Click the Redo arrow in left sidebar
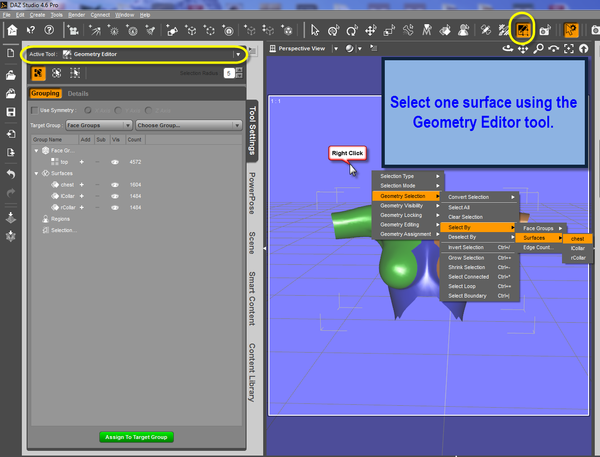Image resolution: width=600 pixels, height=457 pixels. click(11, 193)
